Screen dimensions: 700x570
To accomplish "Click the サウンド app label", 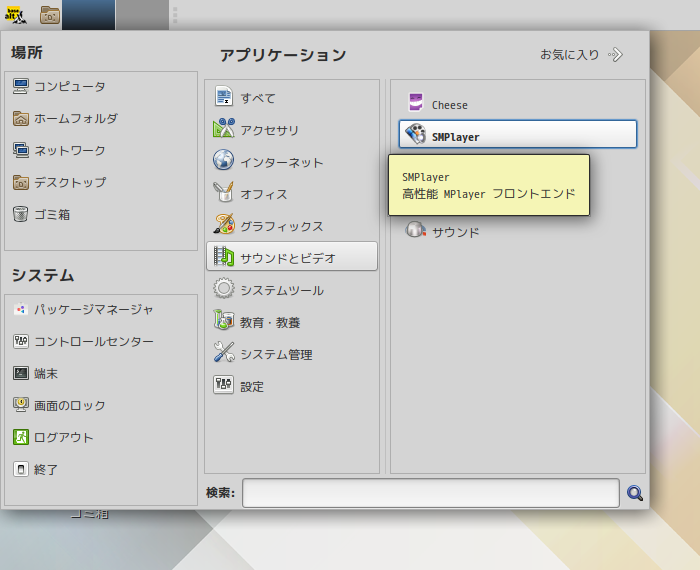I will point(456,232).
